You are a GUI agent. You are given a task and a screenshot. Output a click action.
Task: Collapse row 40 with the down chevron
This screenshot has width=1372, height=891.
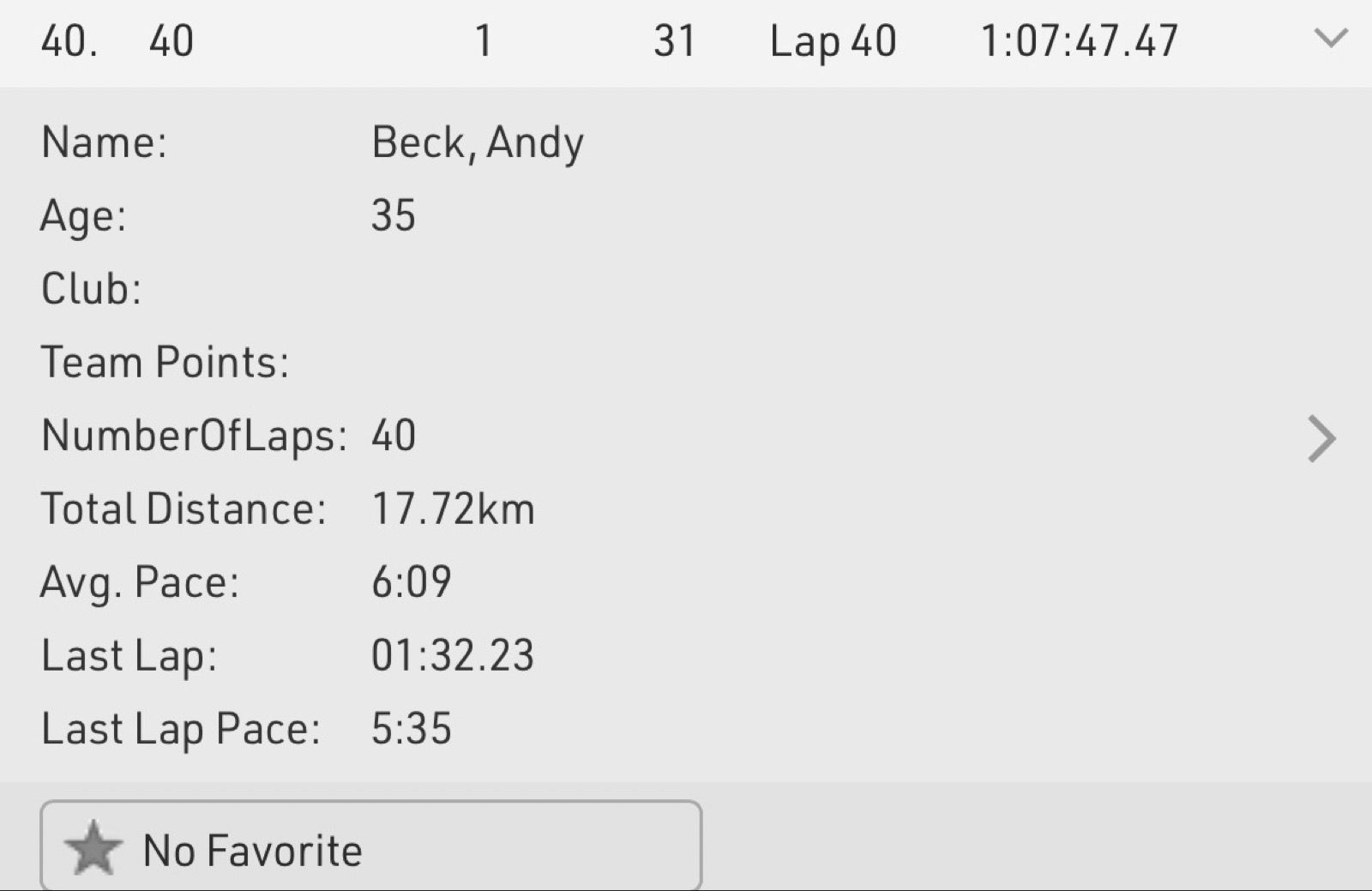(1330, 39)
